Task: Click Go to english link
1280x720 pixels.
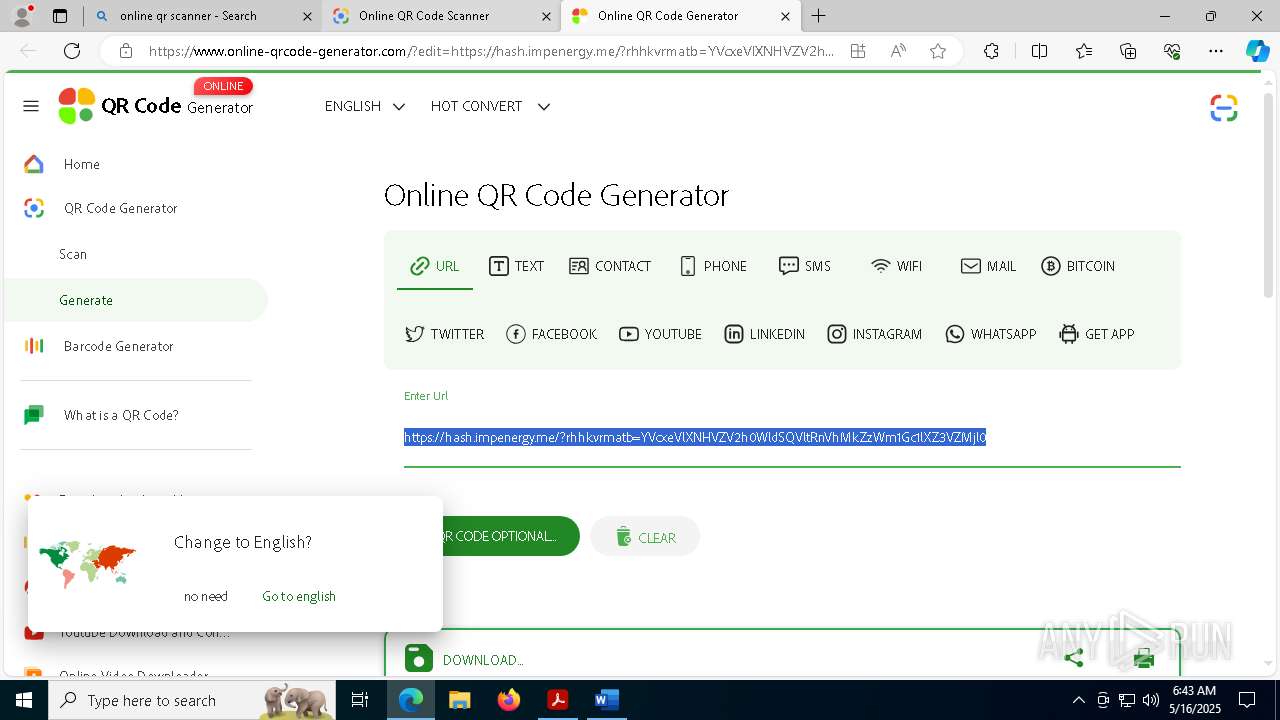Action: coord(299,596)
